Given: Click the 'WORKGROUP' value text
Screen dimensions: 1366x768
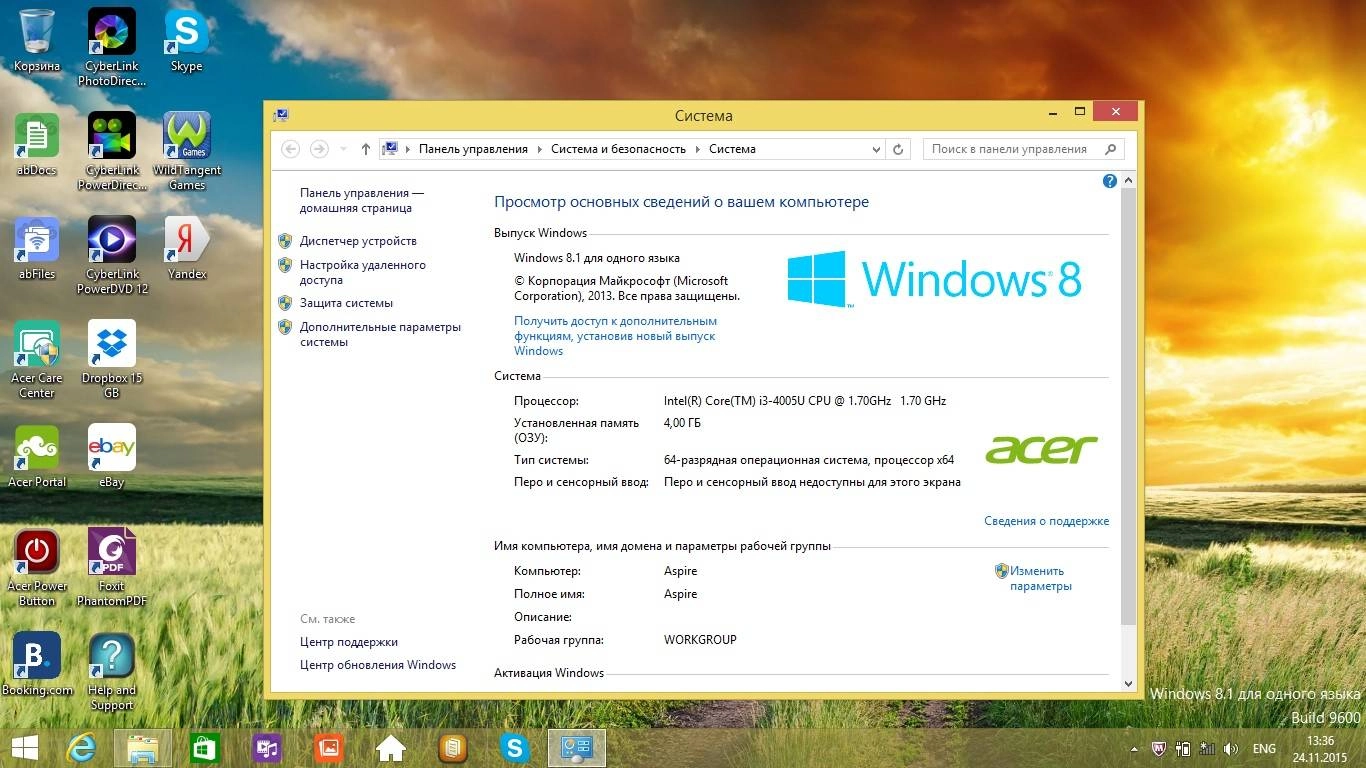Looking at the screenshot, I should (x=700, y=640).
